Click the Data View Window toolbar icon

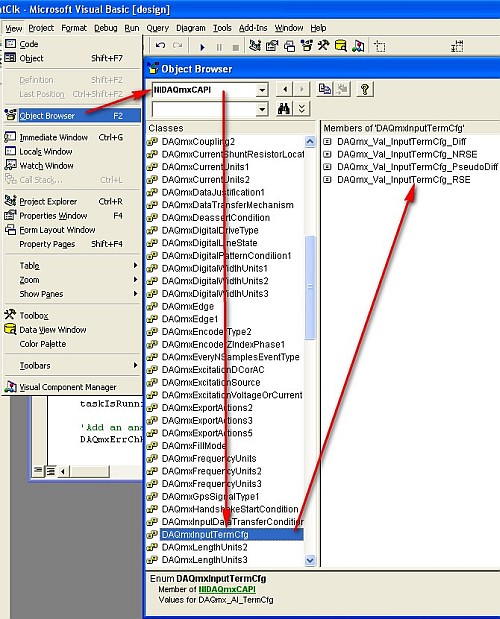(x=341, y=46)
